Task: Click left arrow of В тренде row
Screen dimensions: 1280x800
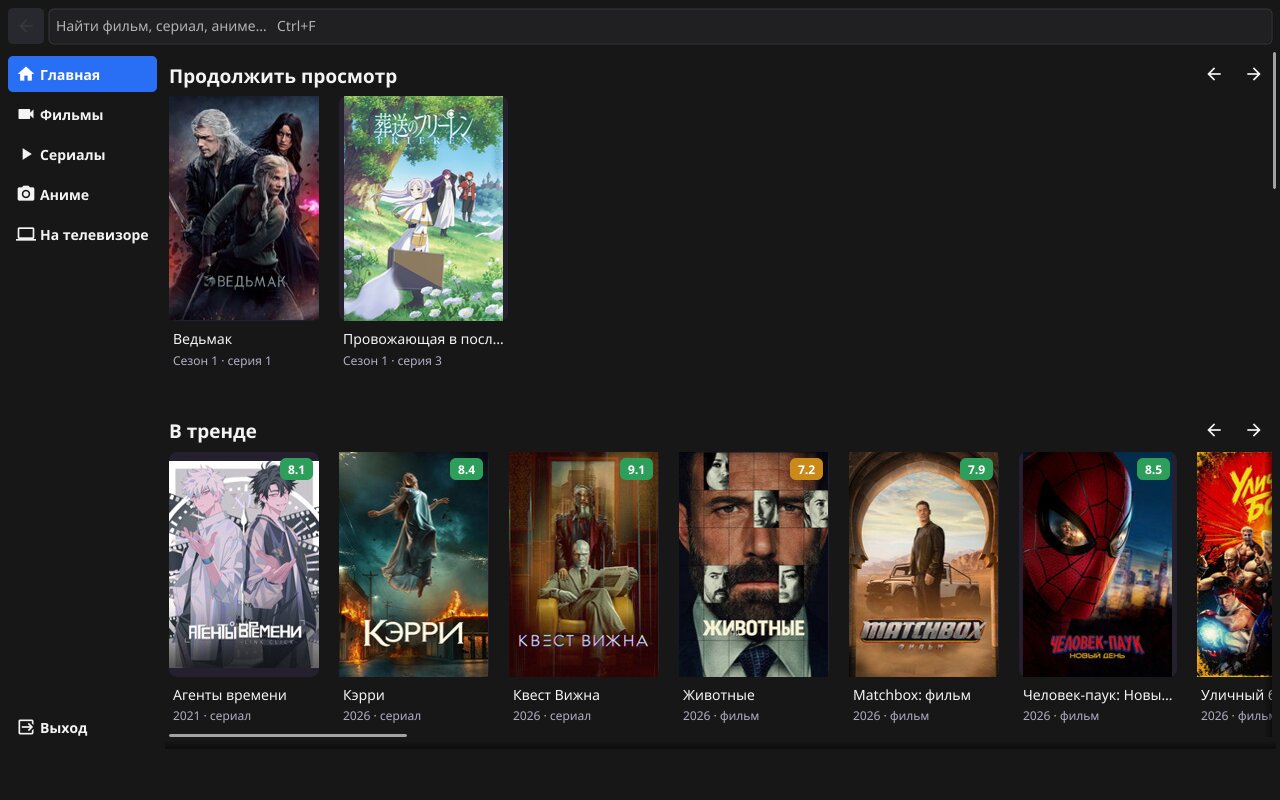Action: point(1214,430)
